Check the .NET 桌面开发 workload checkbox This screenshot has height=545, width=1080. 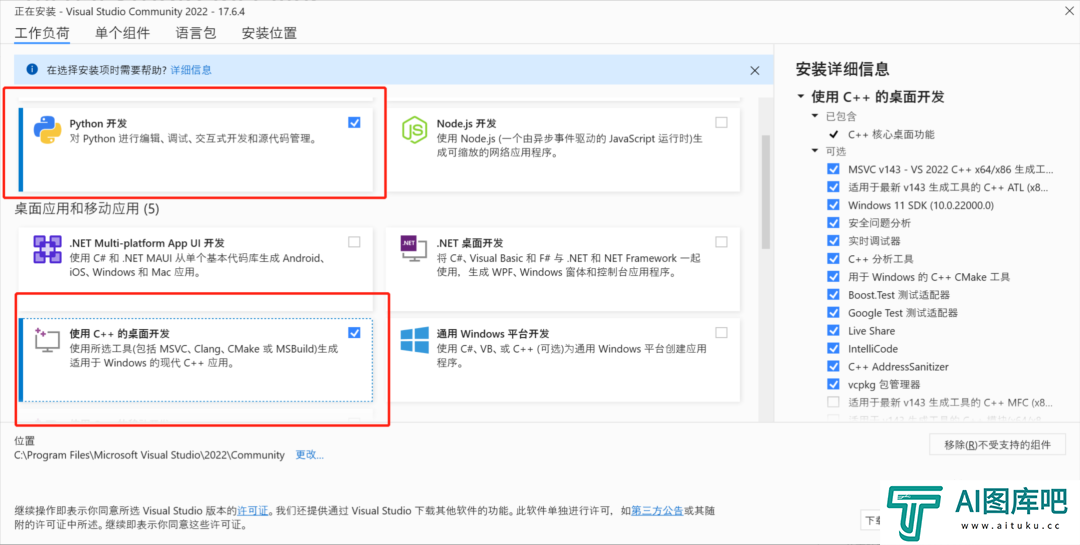(x=721, y=242)
